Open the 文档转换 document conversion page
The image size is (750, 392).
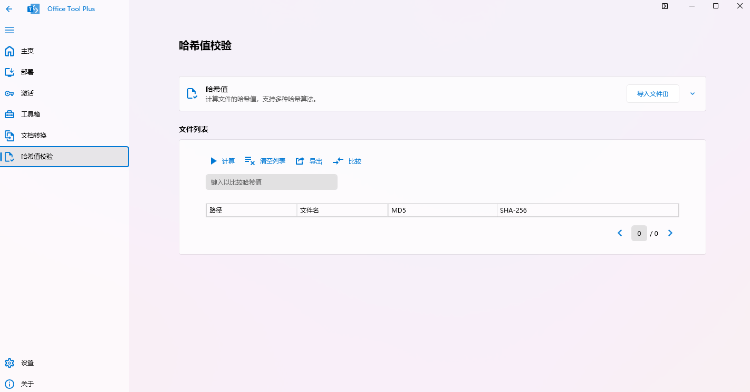point(65,135)
